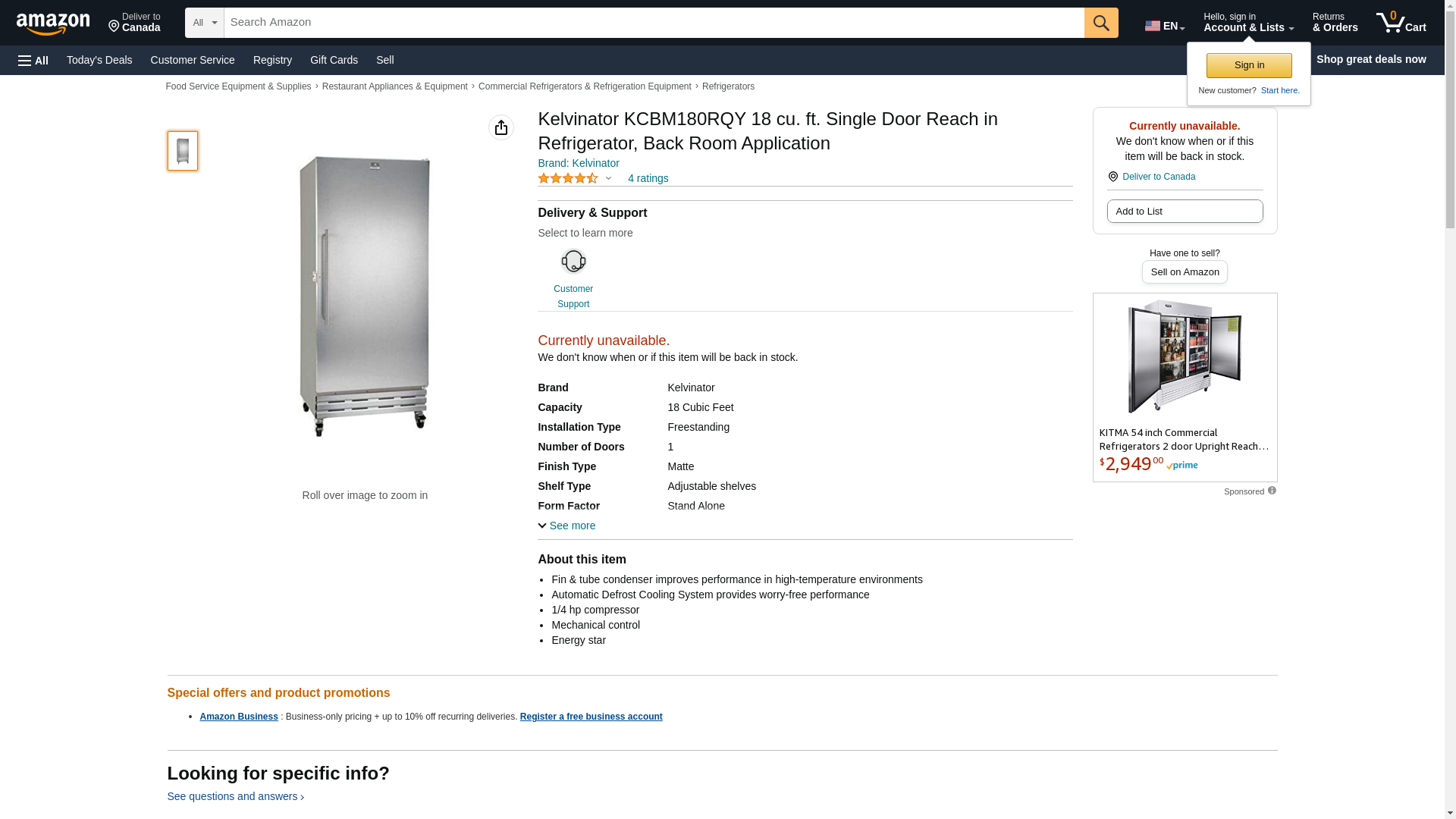Screen dimensions: 1456x819
Task: Open Today's Deals in navigation bar
Action: tap(99, 60)
